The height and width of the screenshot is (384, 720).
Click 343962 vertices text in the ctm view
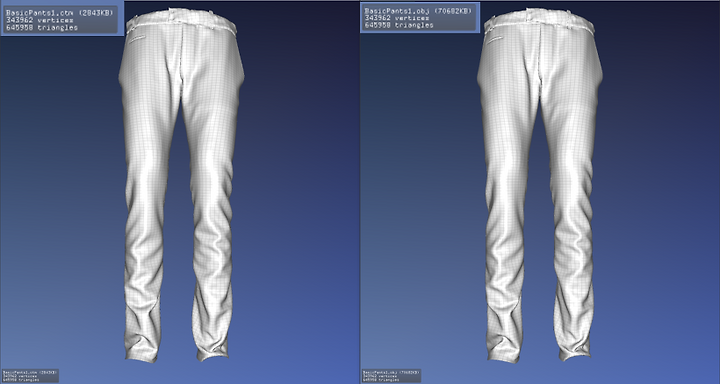39,20
